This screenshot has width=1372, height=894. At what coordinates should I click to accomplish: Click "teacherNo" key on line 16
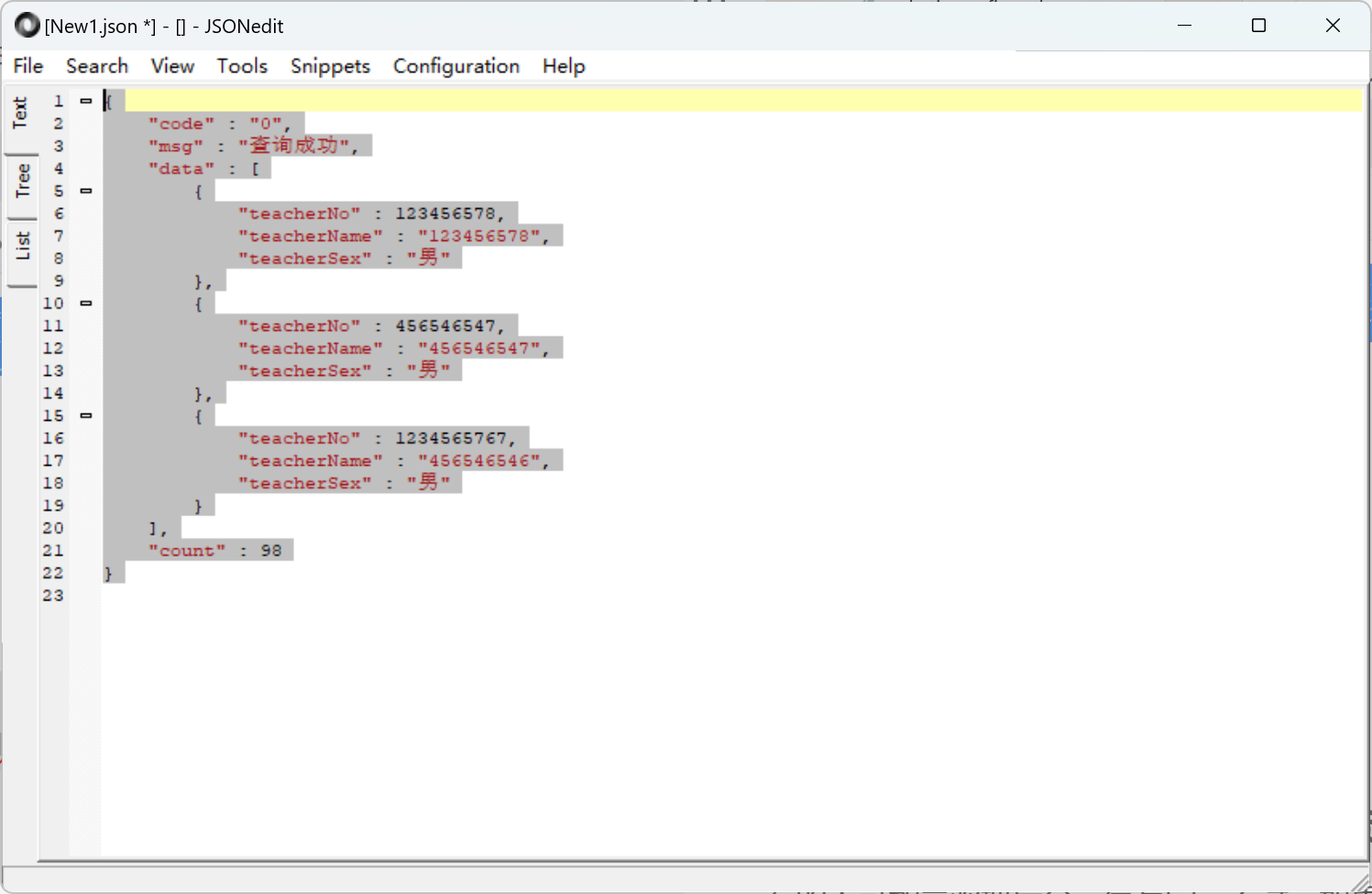pyautogui.click(x=300, y=438)
